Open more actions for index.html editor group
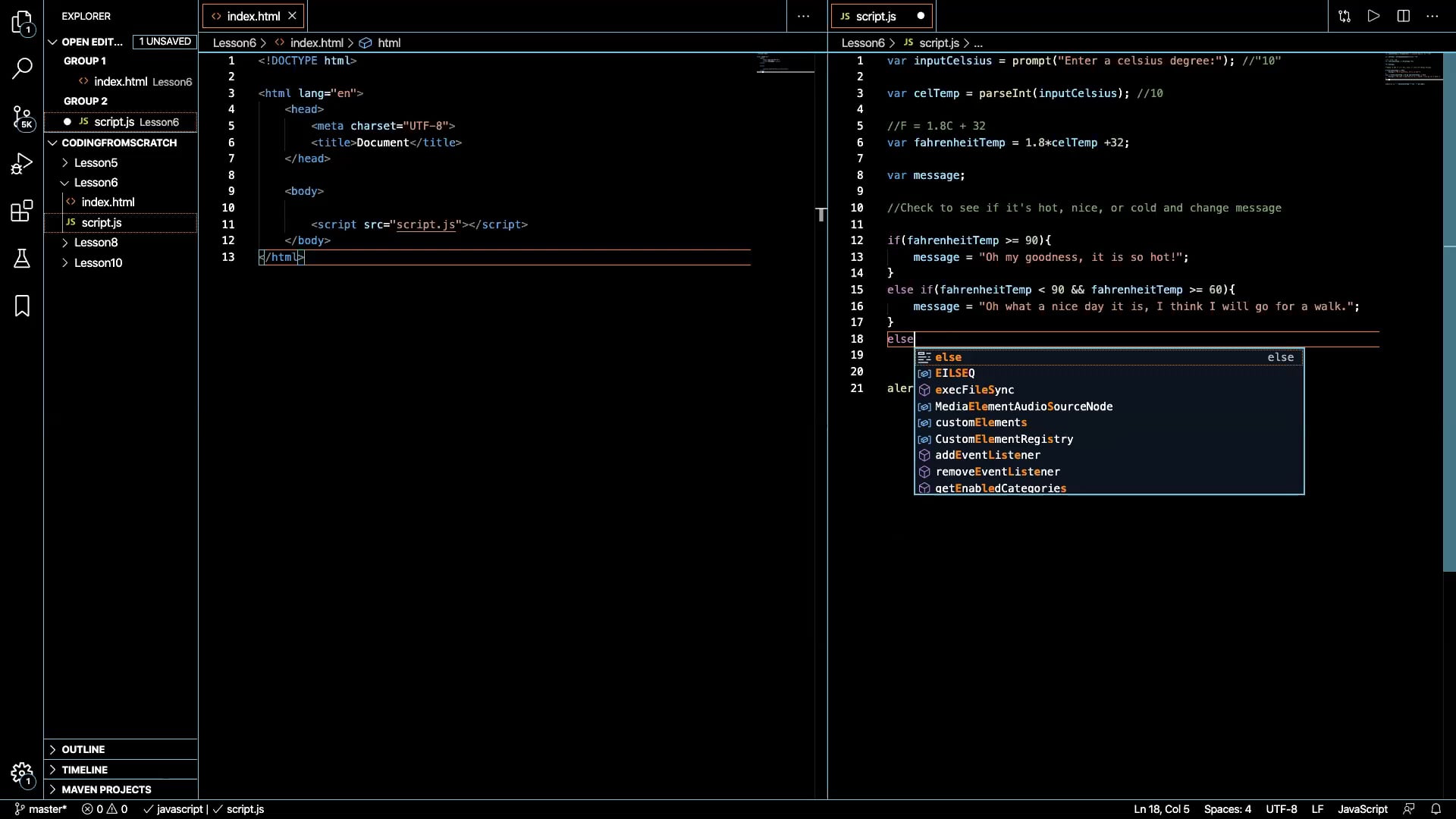Image resolution: width=1456 pixels, height=819 pixels. point(803,16)
